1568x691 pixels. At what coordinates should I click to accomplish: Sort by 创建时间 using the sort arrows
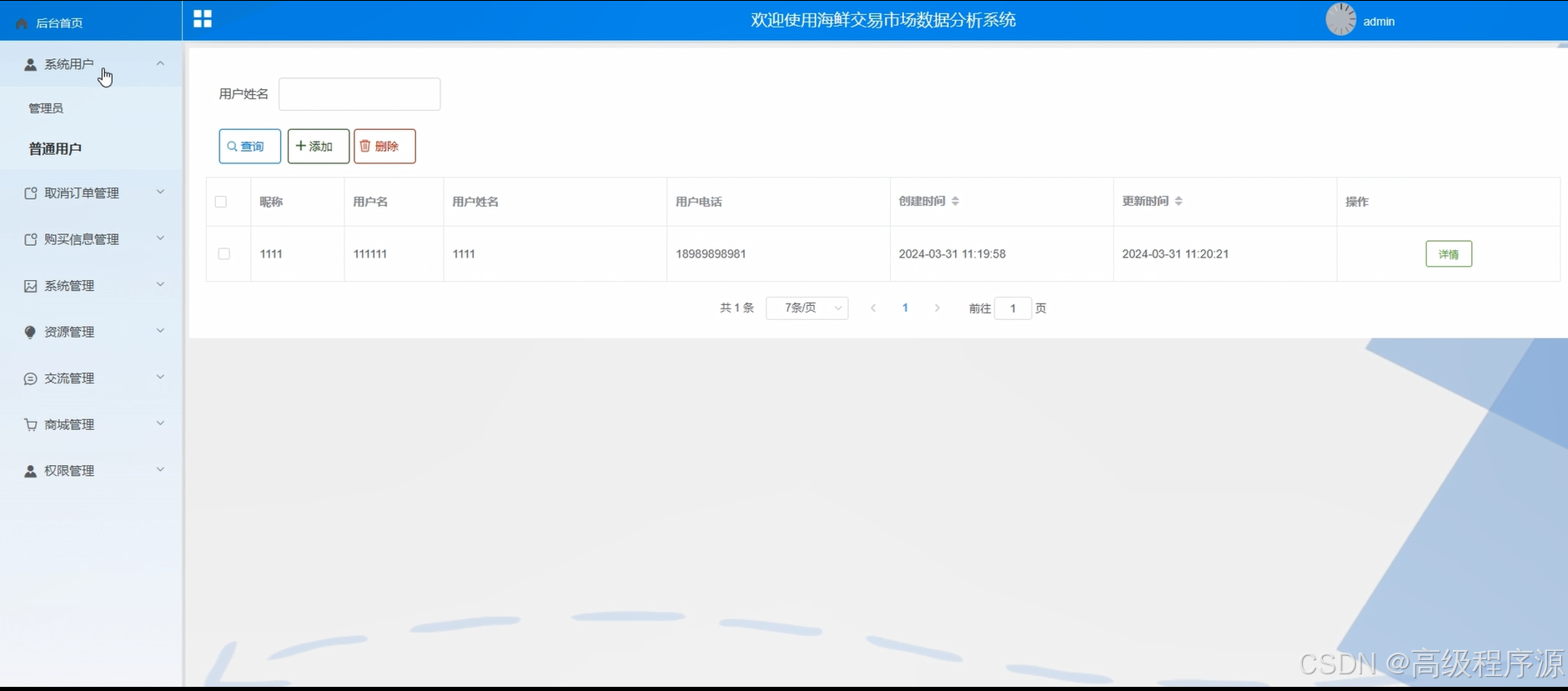pyautogui.click(x=955, y=201)
